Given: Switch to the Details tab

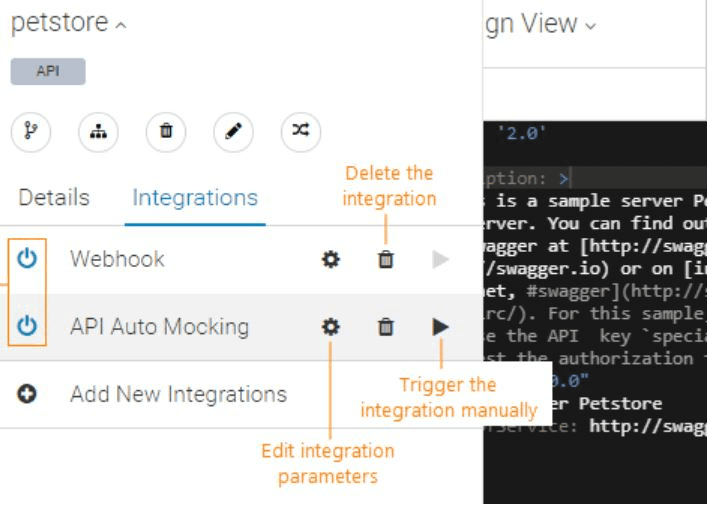Looking at the screenshot, I should pos(54,198).
